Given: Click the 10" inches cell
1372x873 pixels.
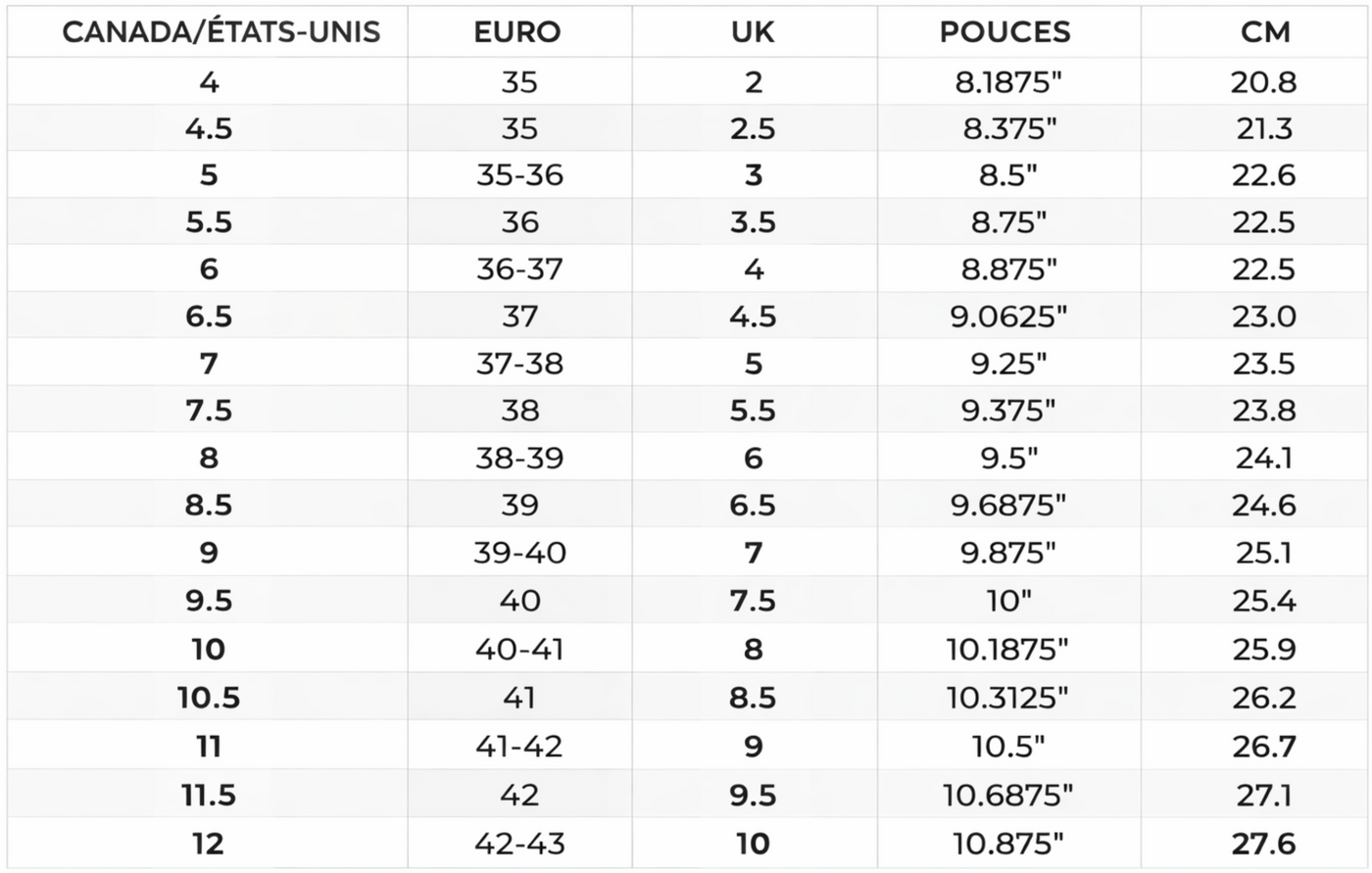Looking at the screenshot, I should pyautogui.click(x=1008, y=601).
